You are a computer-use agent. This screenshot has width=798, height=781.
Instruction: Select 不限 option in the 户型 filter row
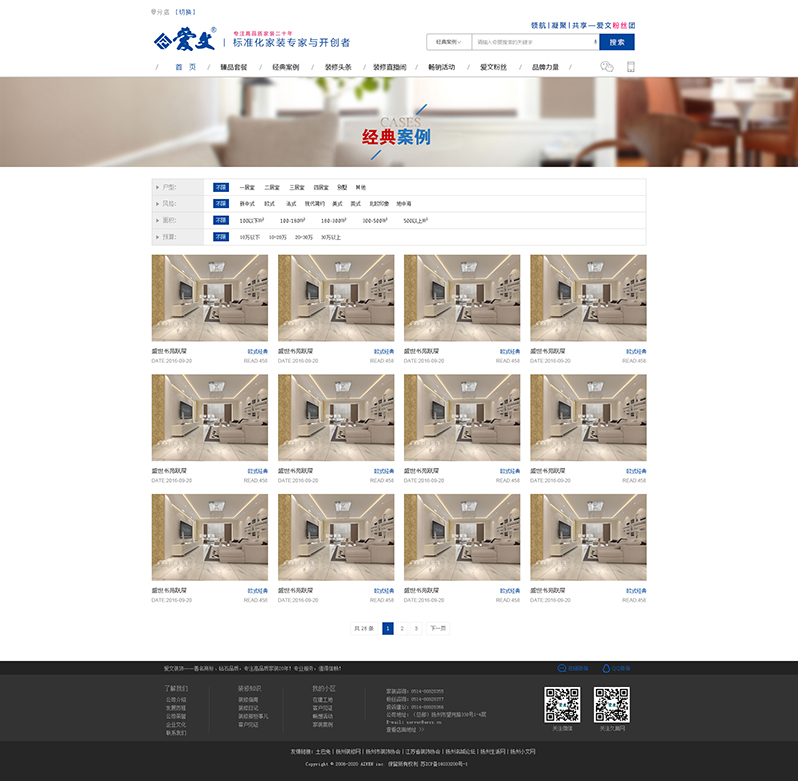(x=221, y=187)
